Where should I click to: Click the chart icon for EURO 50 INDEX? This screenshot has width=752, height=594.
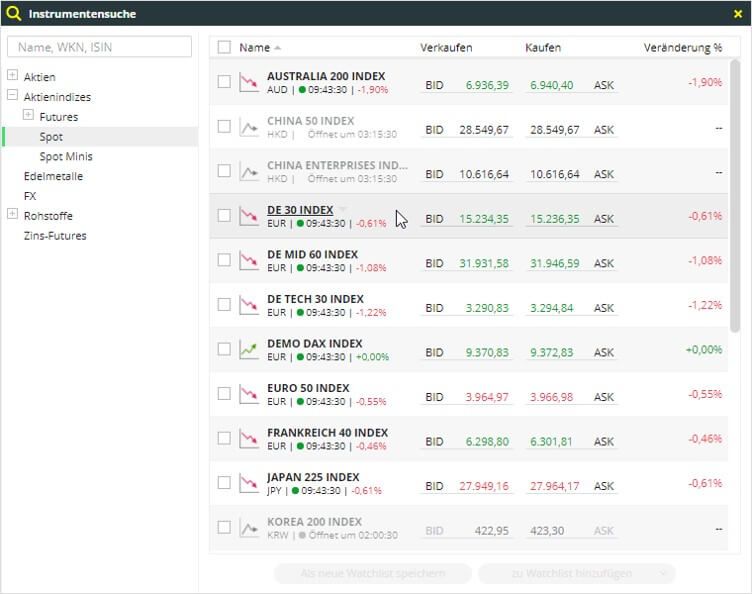point(249,394)
